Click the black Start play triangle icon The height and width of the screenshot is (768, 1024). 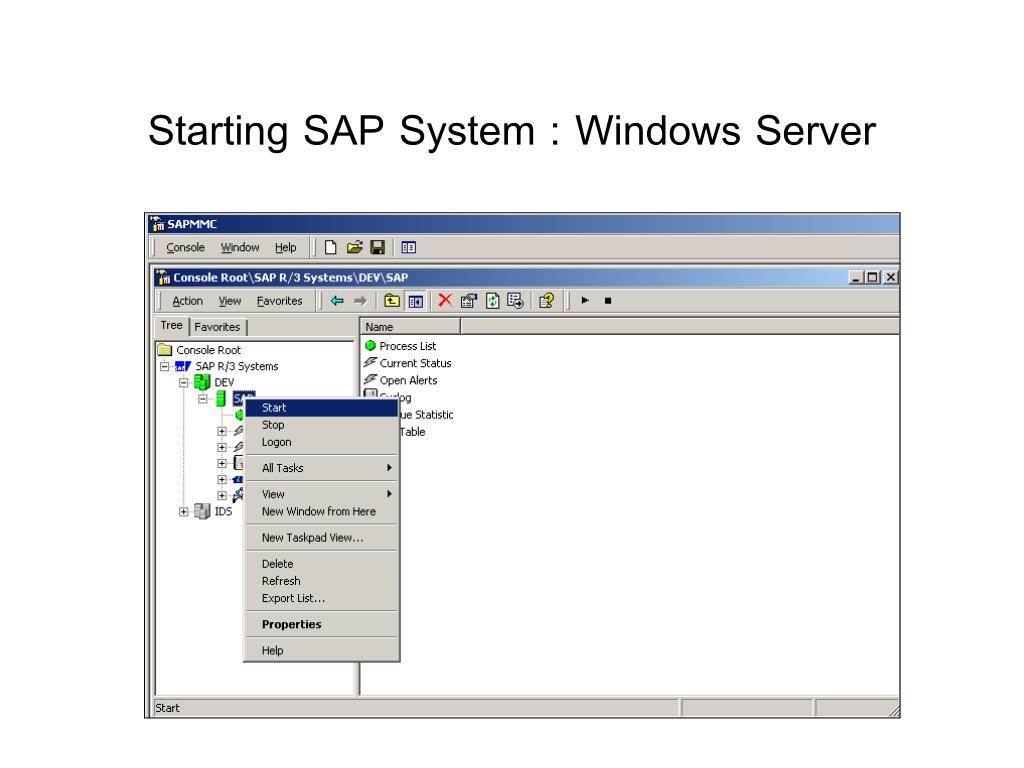click(585, 300)
